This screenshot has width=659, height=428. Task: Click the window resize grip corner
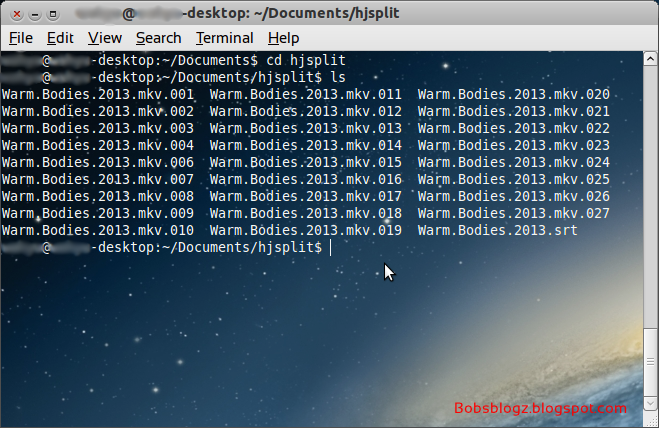[651, 420]
